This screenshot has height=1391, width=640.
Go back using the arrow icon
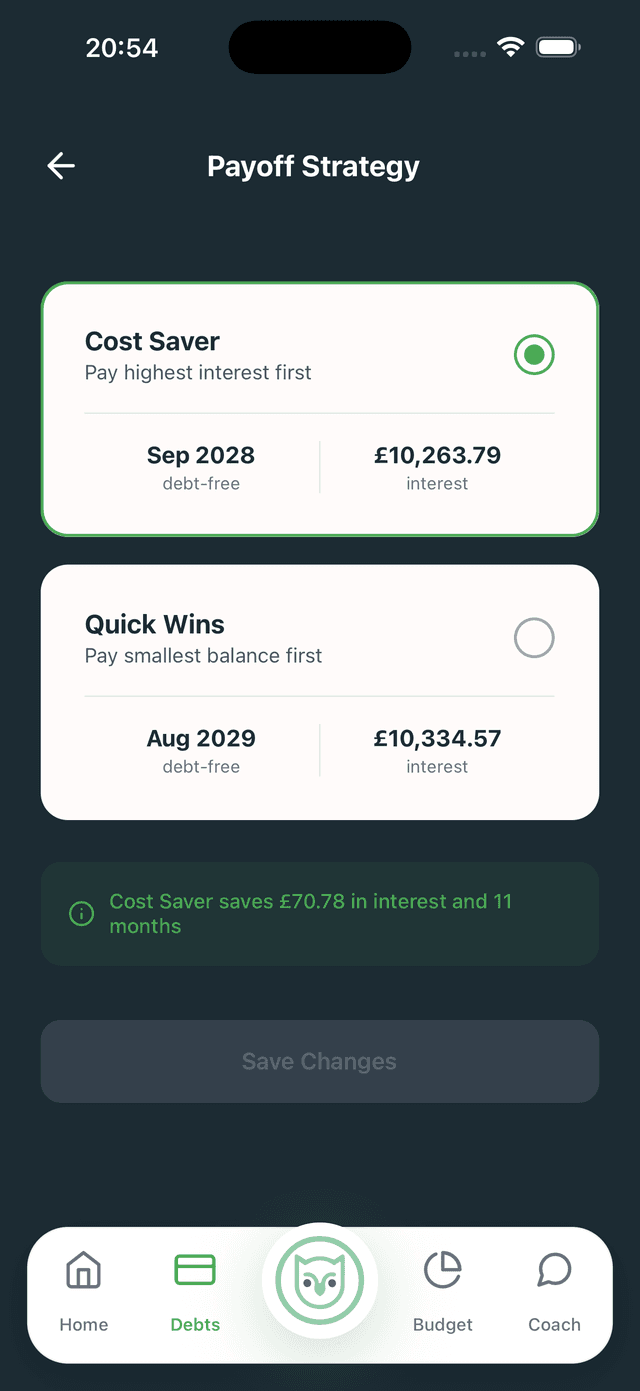(x=60, y=166)
